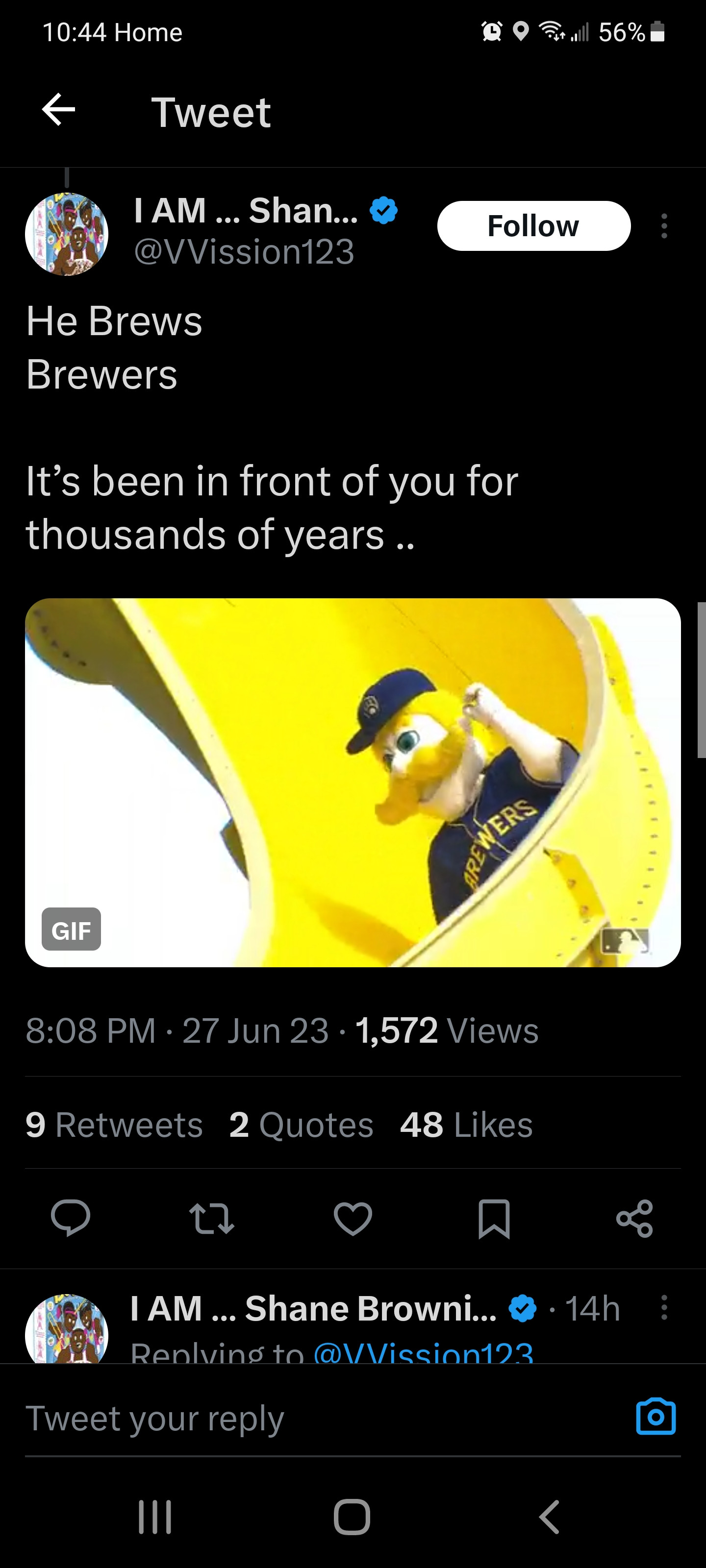Open reply's three-dot options menu
This screenshot has height=1568, width=706.
(x=664, y=1307)
